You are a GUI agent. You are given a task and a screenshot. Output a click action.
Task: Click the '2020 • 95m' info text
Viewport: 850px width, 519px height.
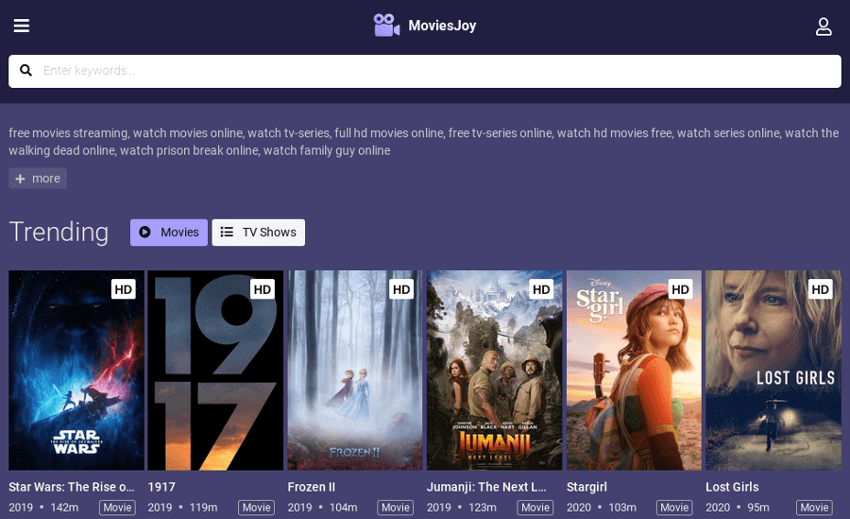pyautogui.click(x=737, y=508)
